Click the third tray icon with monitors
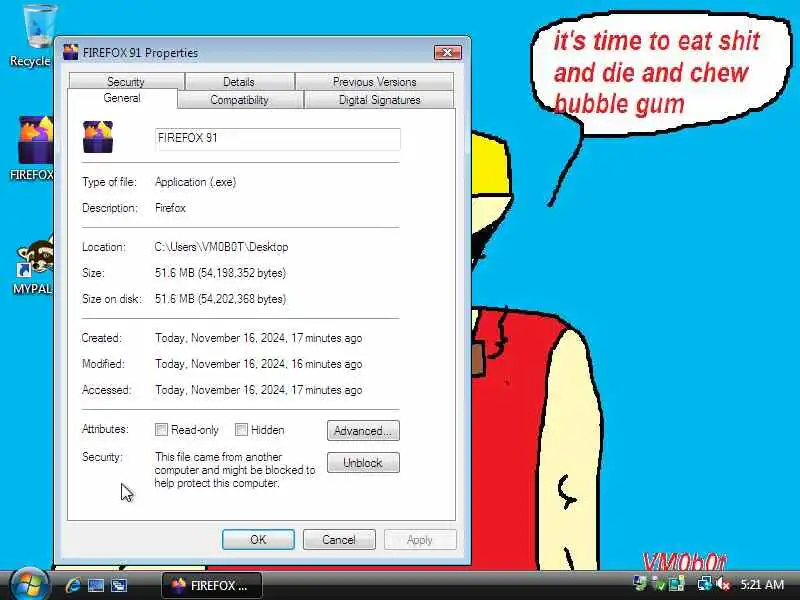The width and height of the screenshot is (800, 600). 677,584
